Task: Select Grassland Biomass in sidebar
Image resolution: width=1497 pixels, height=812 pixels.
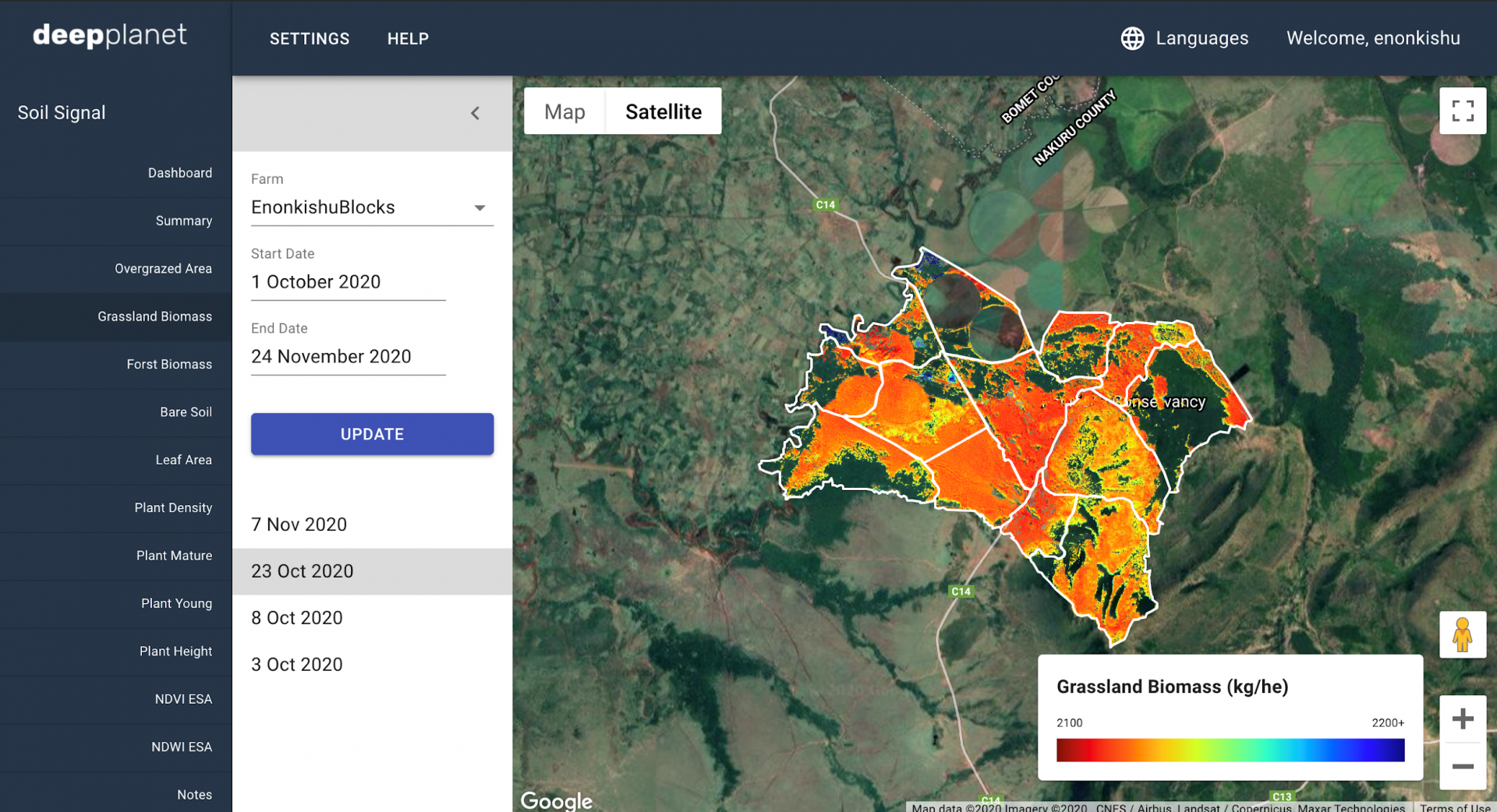Action: pyautogui.click(x=116, y=316)
